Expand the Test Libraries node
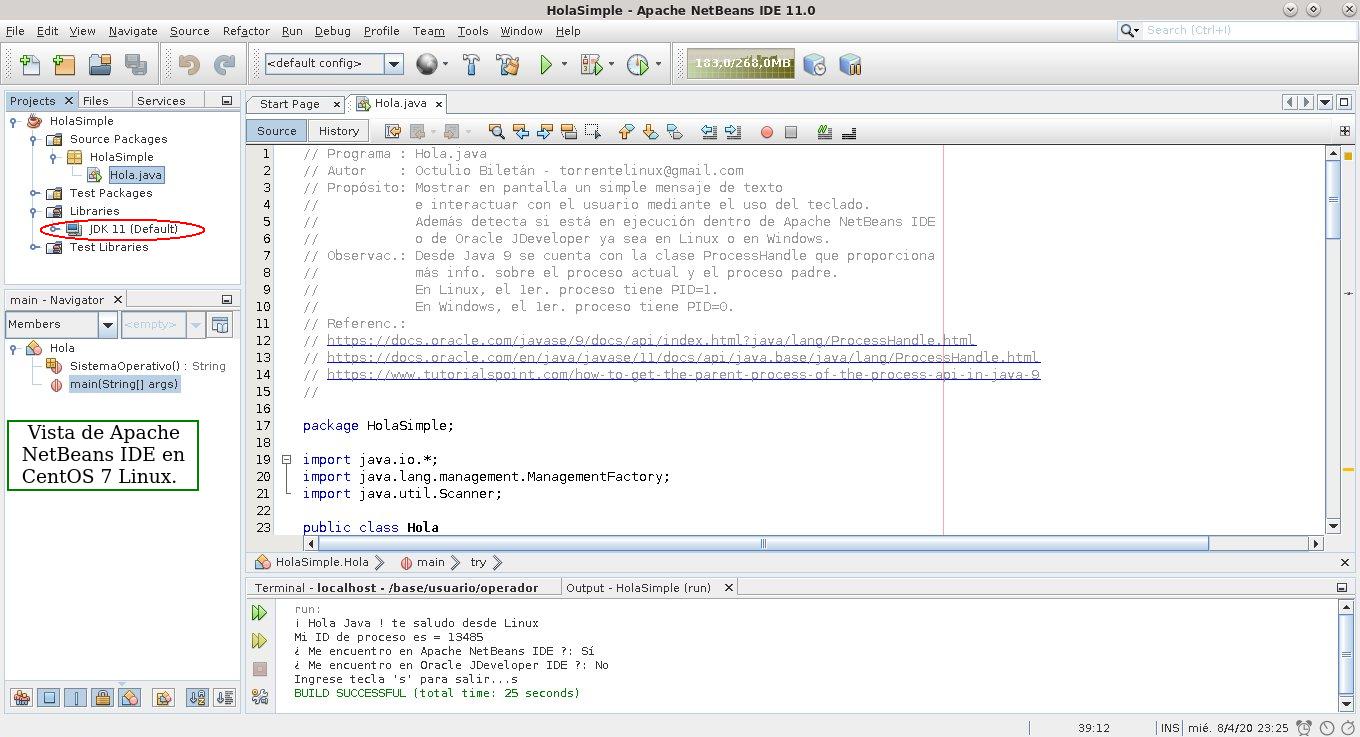This screenshot has height=737, width=1360. point(34,247)
